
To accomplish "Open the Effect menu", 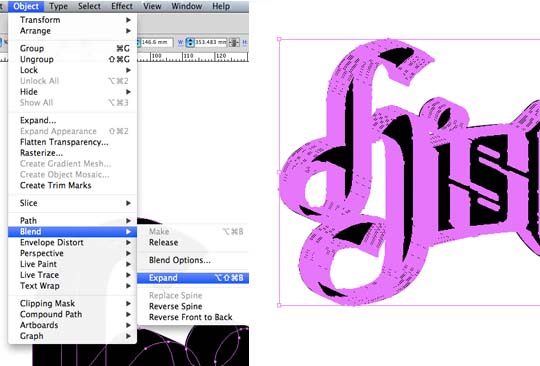I will [122, 6].
